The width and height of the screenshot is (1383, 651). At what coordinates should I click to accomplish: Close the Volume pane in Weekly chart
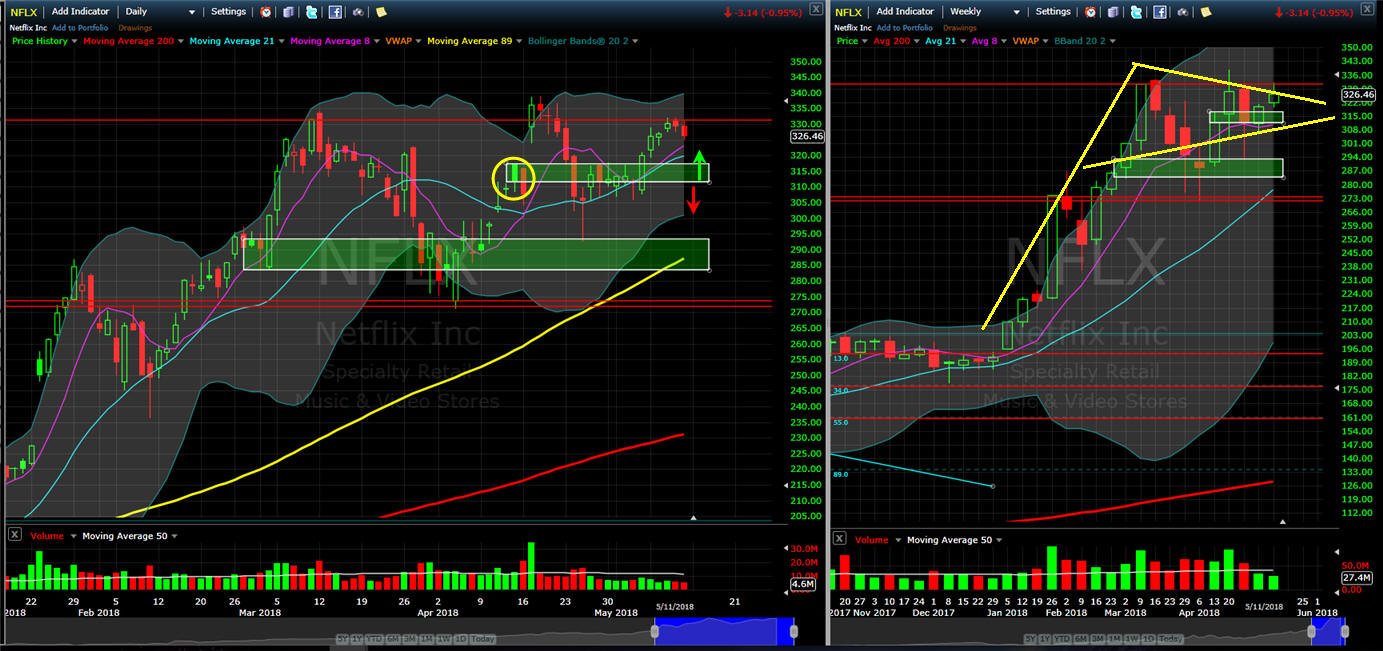[x=841, y=539]
